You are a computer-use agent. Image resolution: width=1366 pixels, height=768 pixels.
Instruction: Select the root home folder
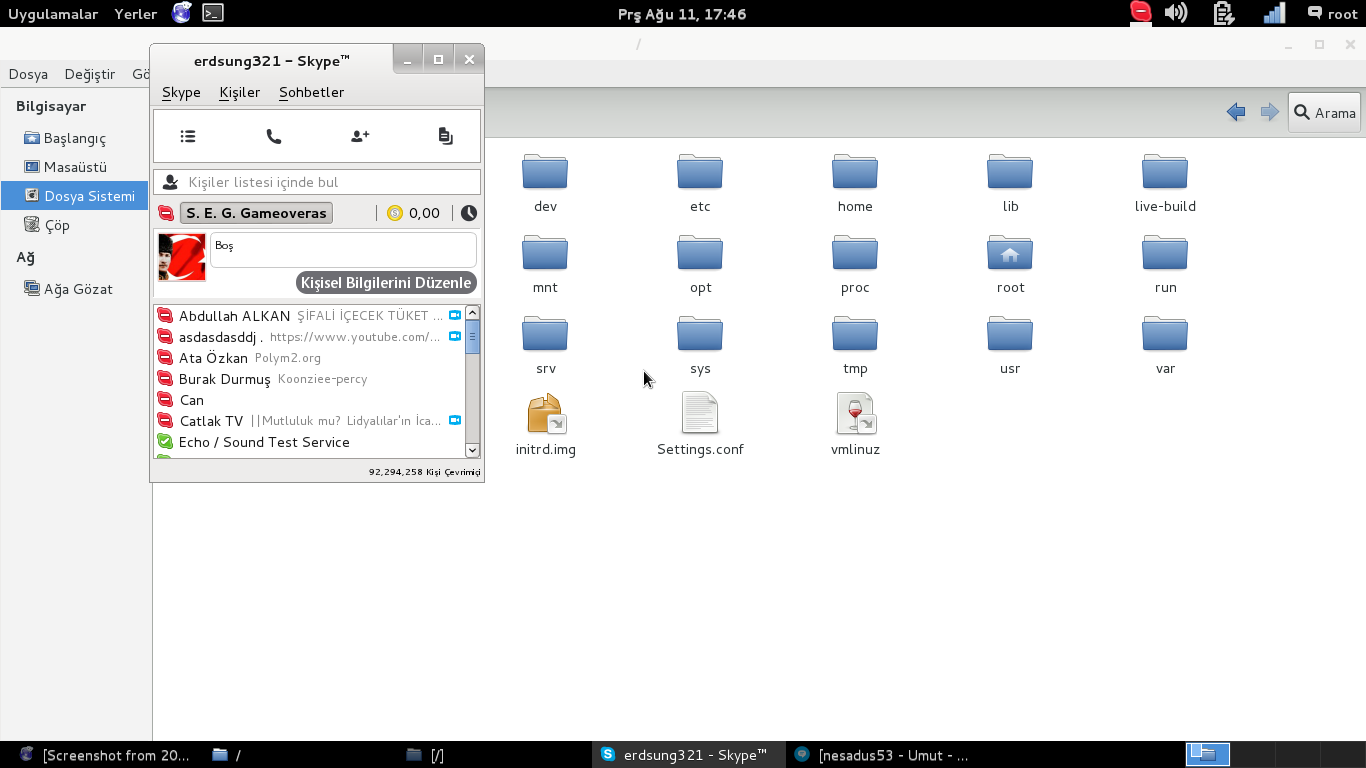[1010, 265]
